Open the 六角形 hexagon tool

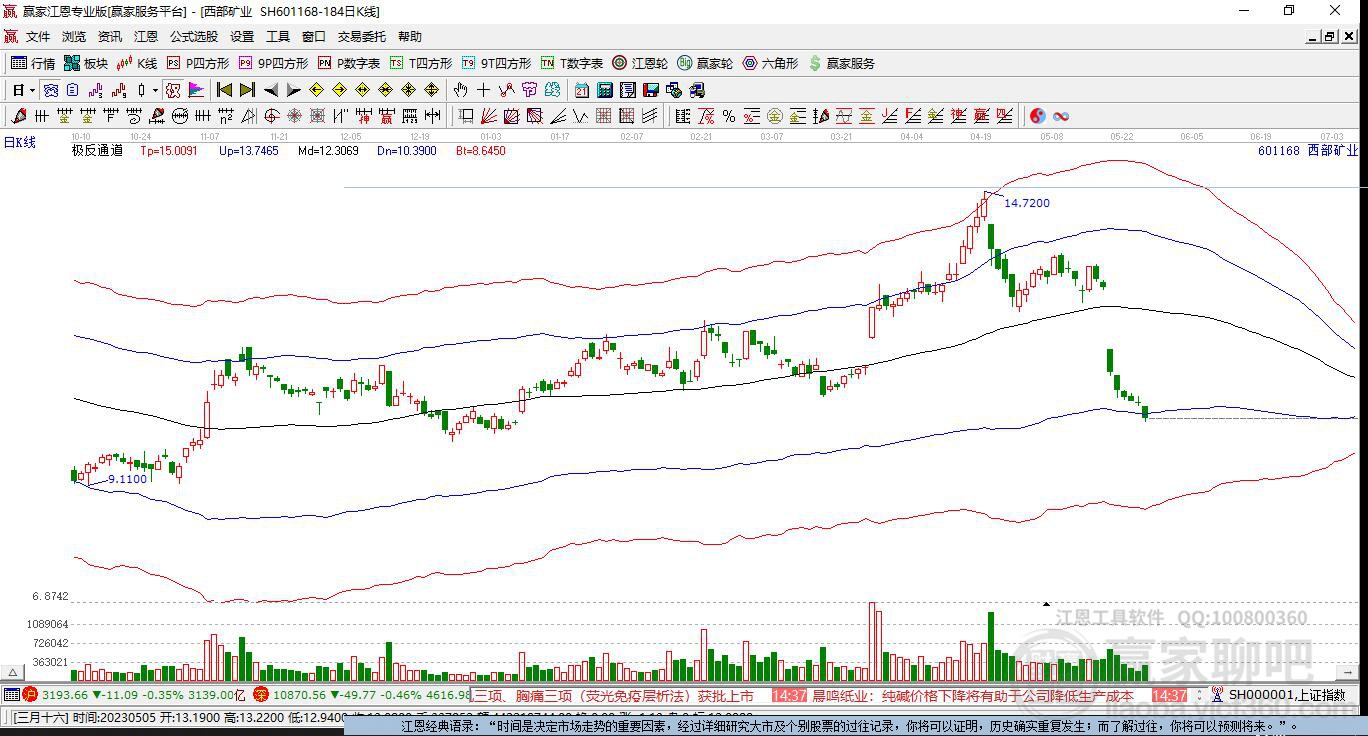click(x=770, y=63)
